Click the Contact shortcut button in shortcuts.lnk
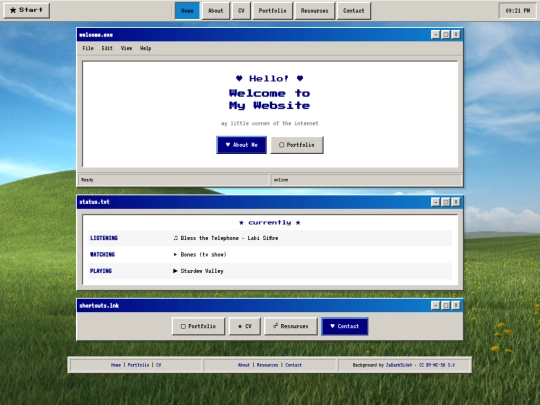 [x=345, y=326]
